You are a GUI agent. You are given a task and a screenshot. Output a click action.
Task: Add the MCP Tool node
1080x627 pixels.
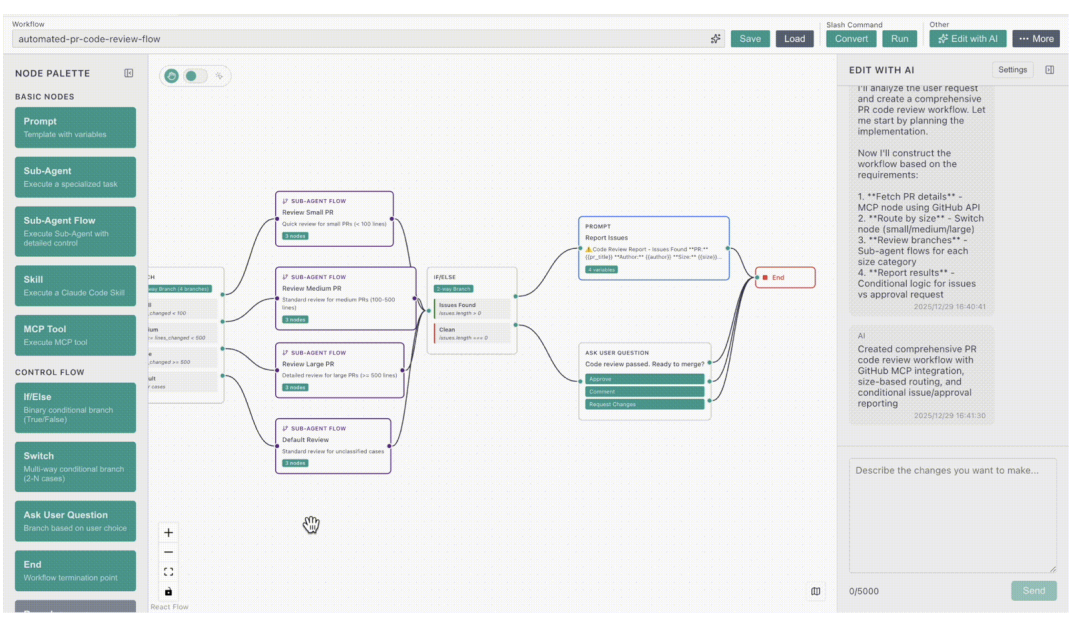pos(75,335)
